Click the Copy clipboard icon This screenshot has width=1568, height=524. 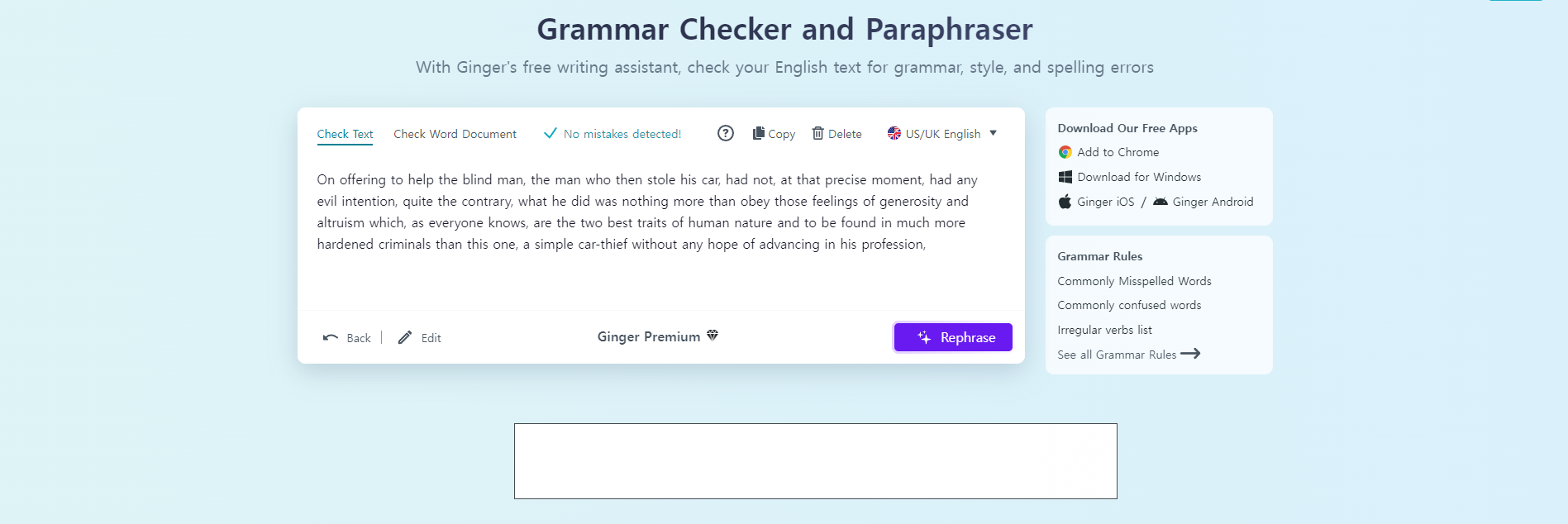(758, 133)
